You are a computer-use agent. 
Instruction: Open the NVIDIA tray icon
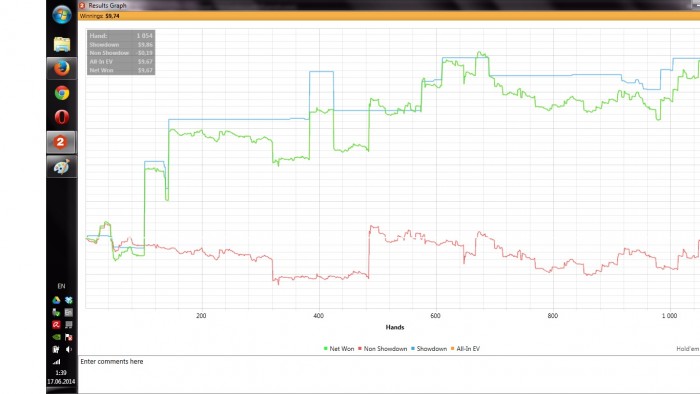[56, 337]
